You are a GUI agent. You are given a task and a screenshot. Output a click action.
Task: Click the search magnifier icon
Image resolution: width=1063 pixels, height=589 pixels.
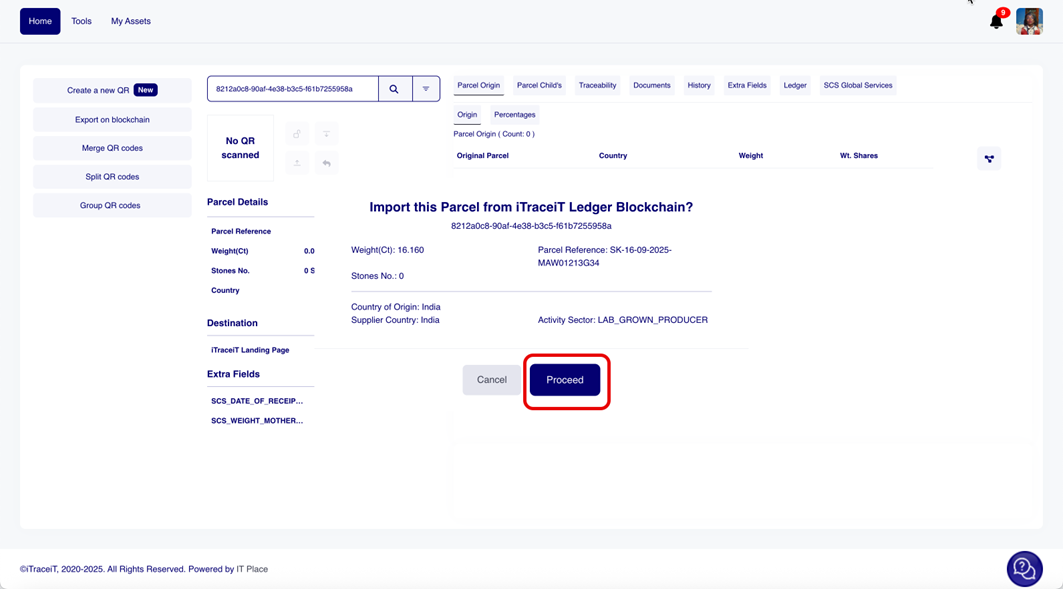click(x=394, y=89)
